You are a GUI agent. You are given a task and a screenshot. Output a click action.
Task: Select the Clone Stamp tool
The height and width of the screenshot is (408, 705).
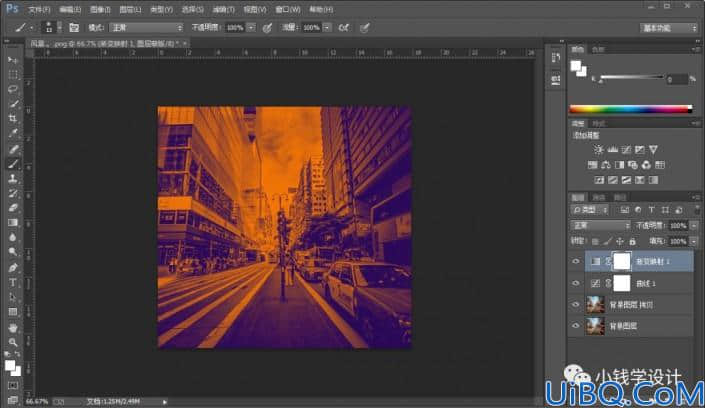pos(13,179)
